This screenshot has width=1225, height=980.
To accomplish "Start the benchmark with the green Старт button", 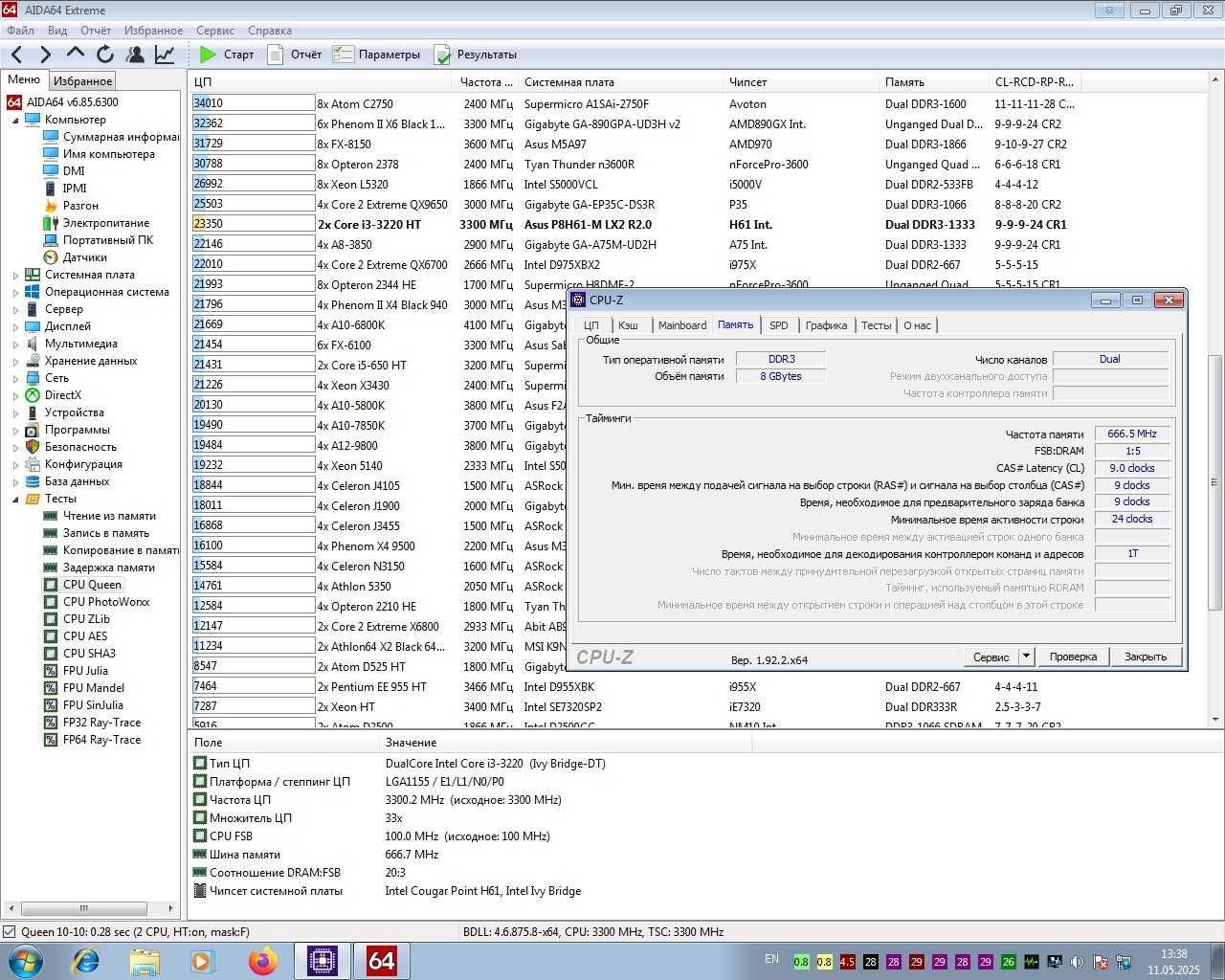I will point(227,55).
